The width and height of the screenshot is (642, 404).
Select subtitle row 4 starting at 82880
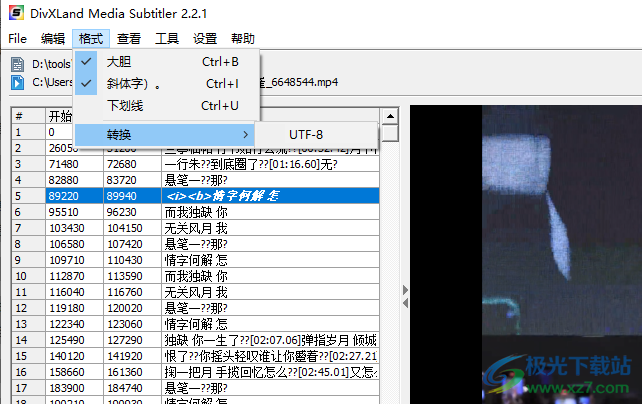click(x=196, y=180)
